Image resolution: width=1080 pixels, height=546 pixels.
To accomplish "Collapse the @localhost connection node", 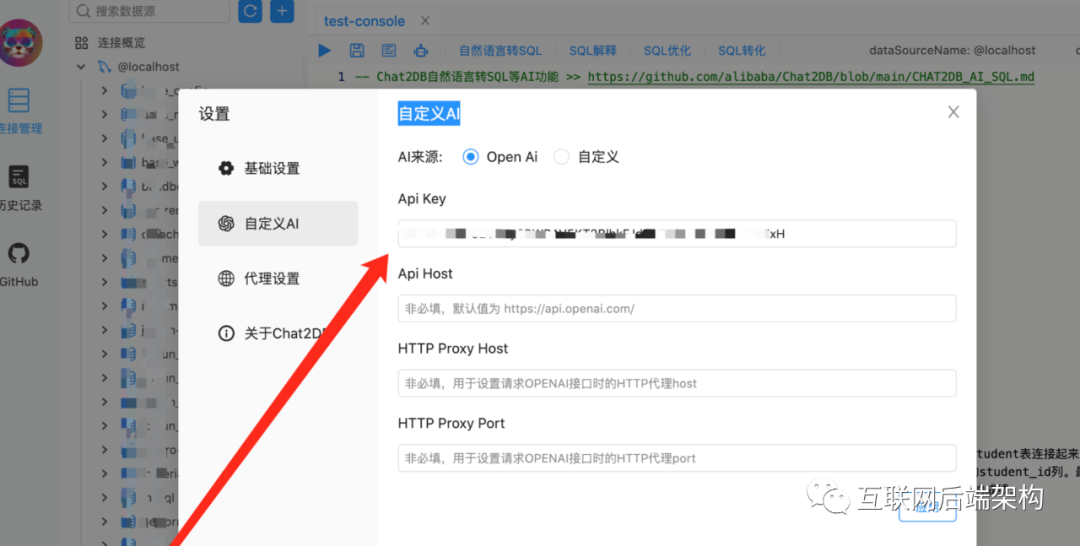I will pyautogui.click(x=81, y=67).
